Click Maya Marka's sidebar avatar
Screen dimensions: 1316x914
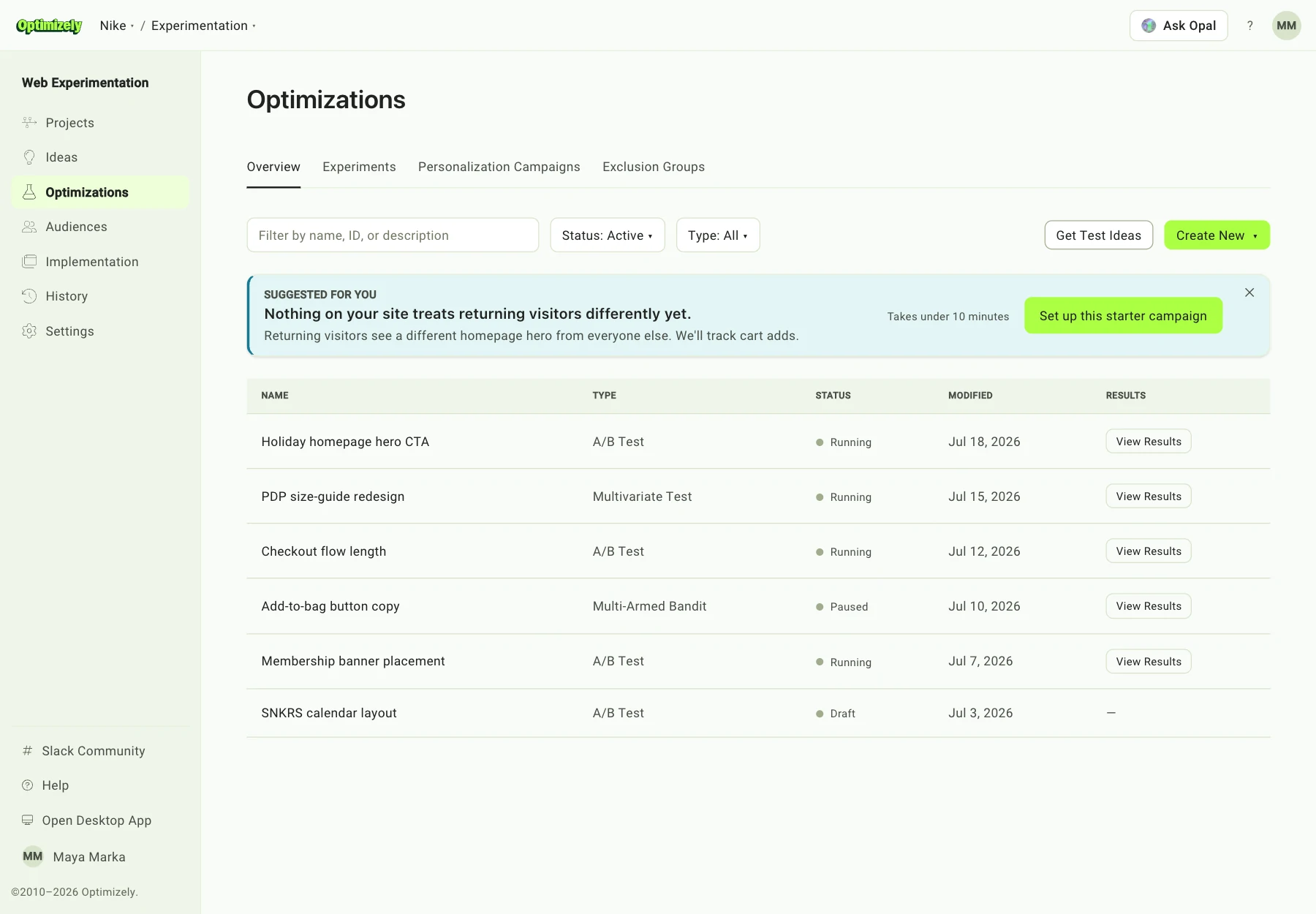33,856
